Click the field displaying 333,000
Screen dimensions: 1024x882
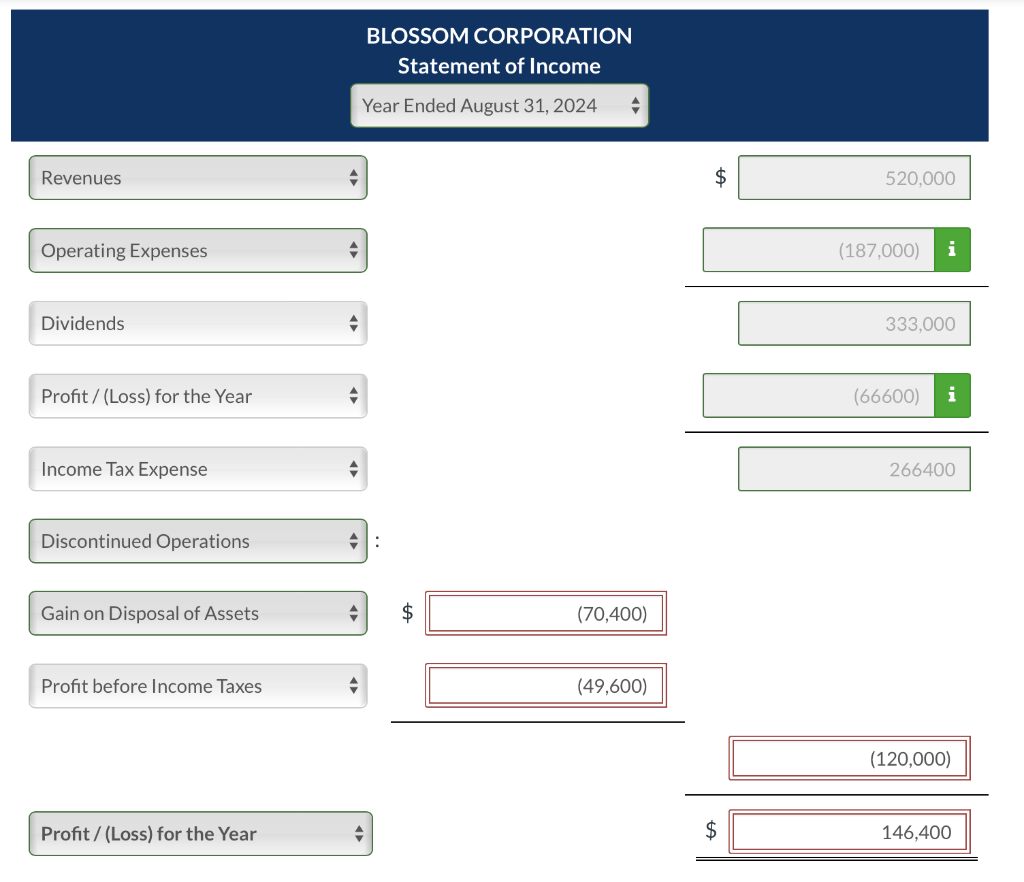[854, 323]
